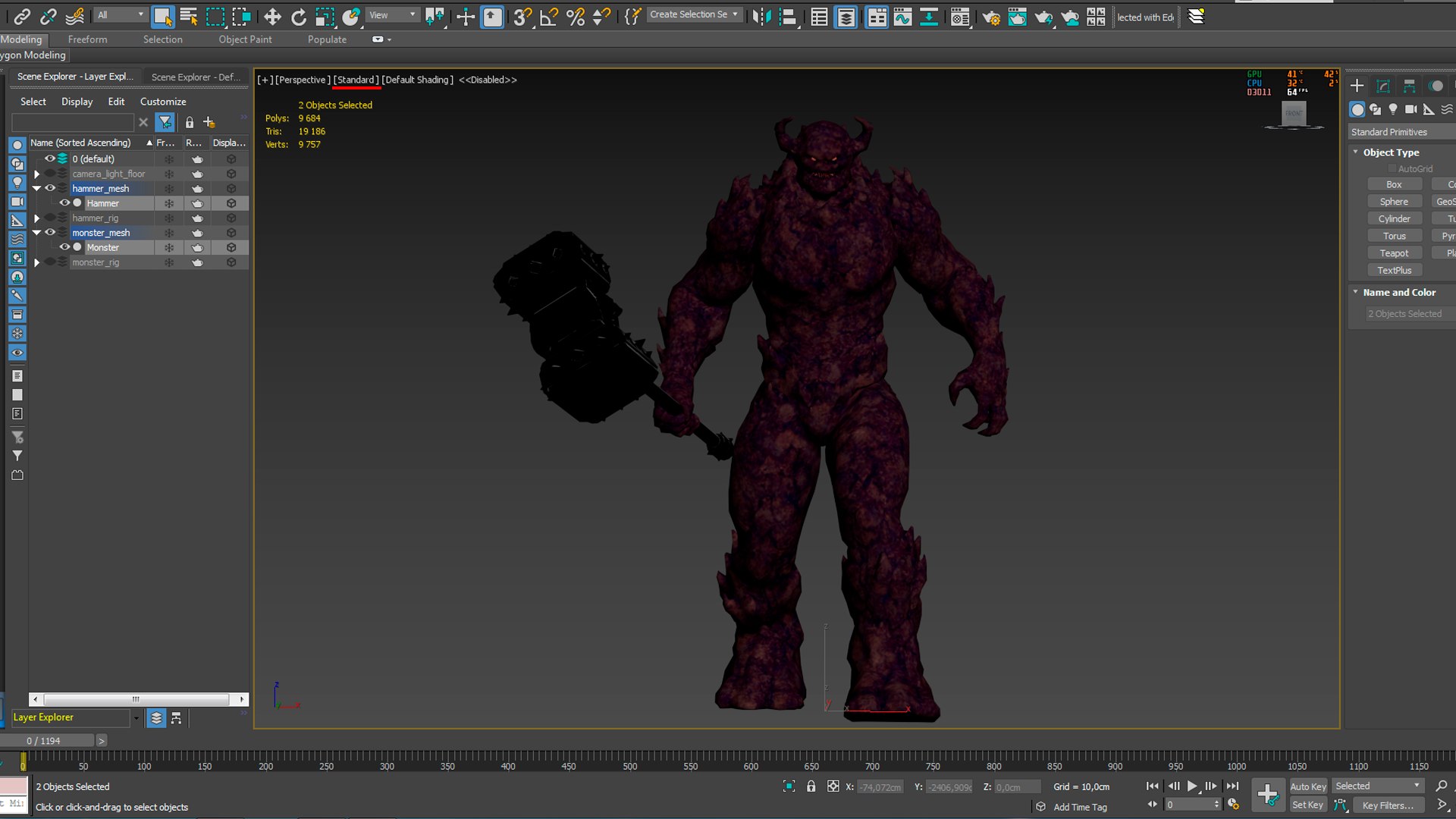Activate the Select Object tool
The height and width of the screenshot is (819, 1456).
pos(162,16)
